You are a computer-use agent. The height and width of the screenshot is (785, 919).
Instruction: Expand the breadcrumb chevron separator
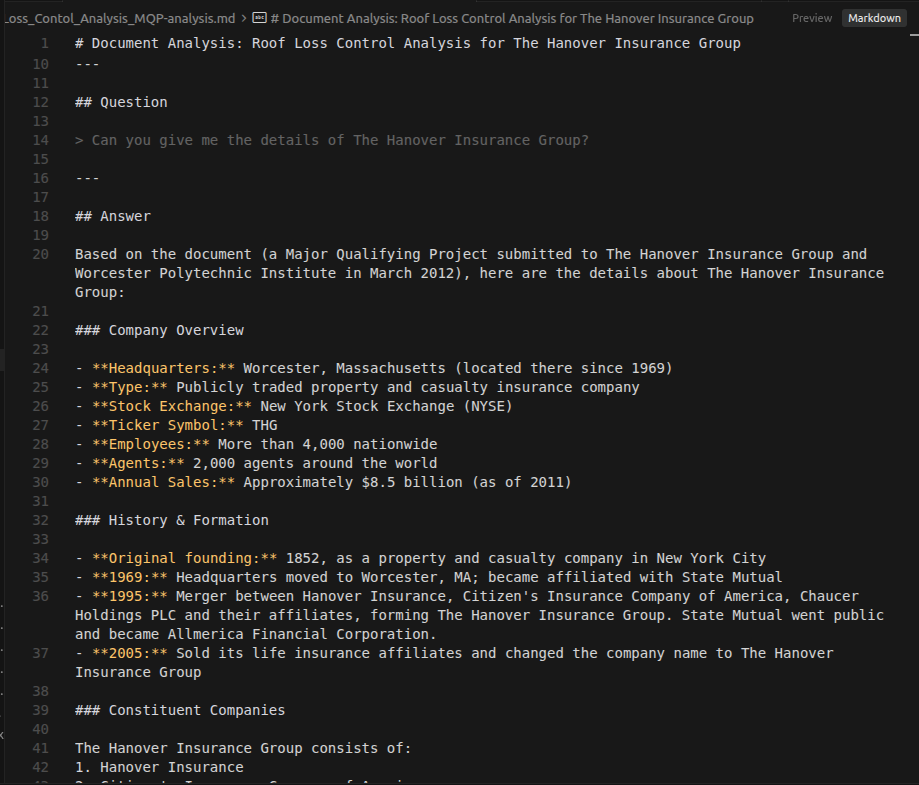pos(244,18)
